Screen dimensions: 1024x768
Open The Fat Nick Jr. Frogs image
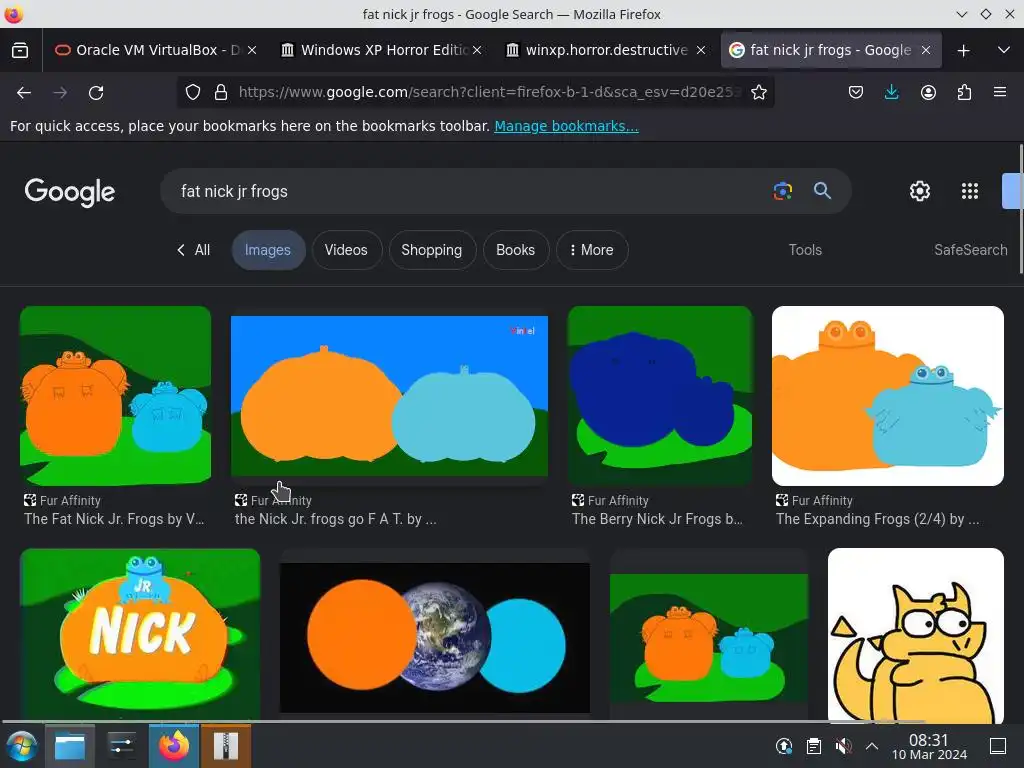tap(116, 396)
